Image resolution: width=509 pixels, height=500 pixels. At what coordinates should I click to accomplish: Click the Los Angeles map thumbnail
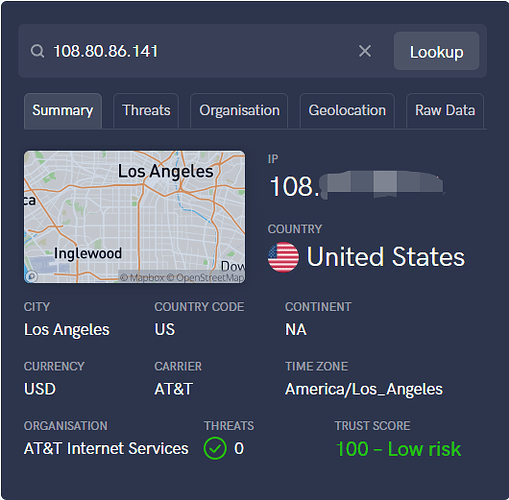tap(134, 217)
